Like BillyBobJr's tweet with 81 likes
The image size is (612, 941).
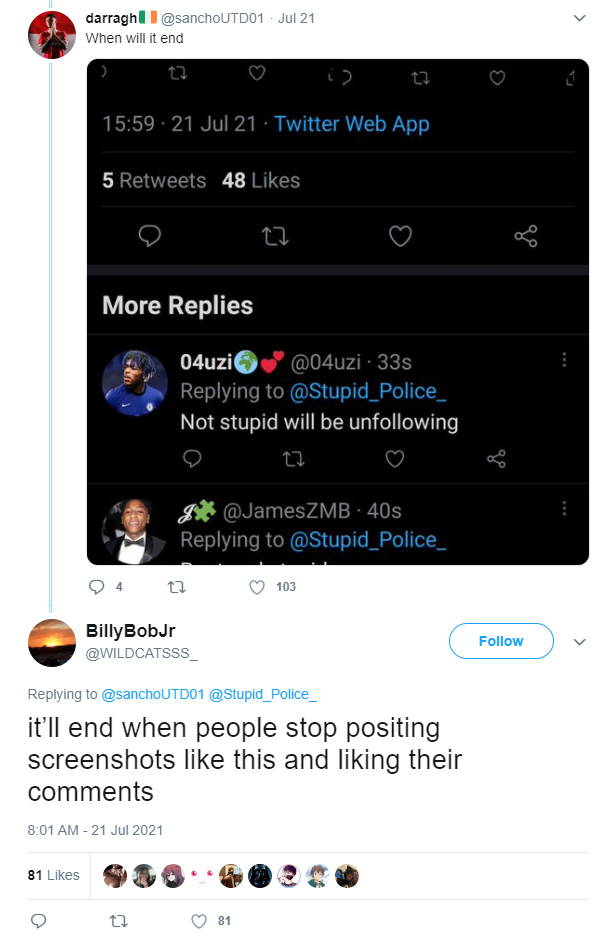[199, 921]
